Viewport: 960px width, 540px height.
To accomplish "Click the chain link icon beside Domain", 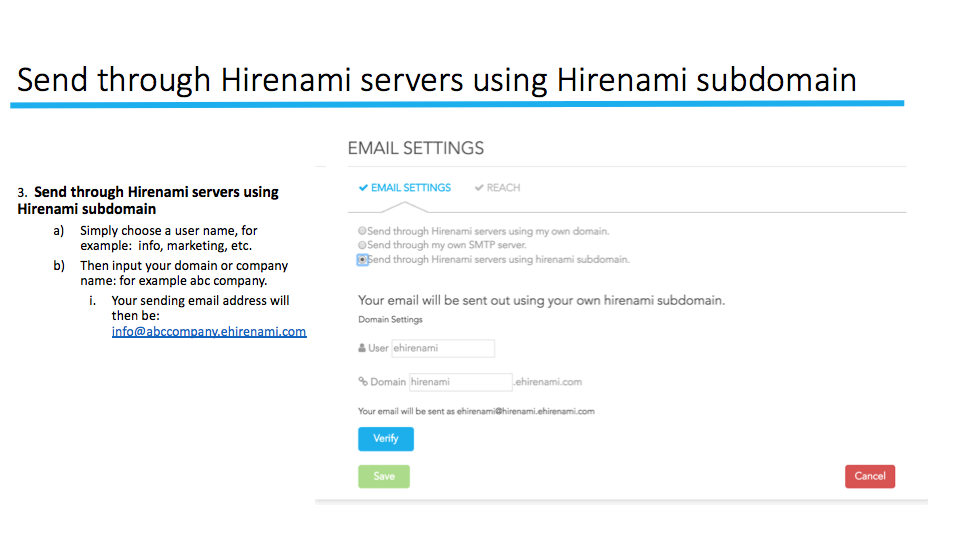I will (363, 381).
